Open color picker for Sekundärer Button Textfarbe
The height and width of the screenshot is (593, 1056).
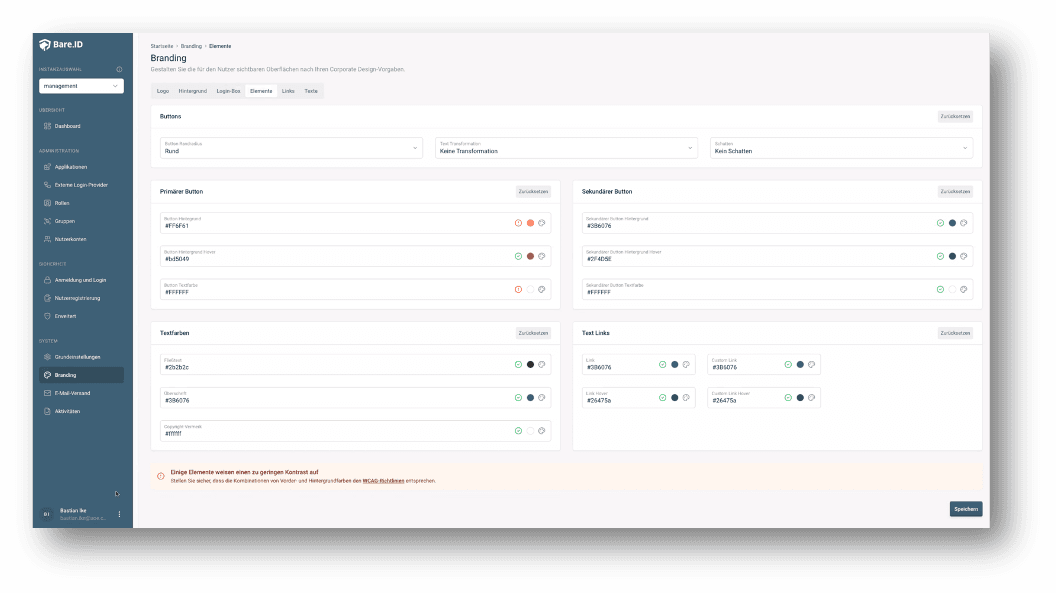tap(964, 289)
